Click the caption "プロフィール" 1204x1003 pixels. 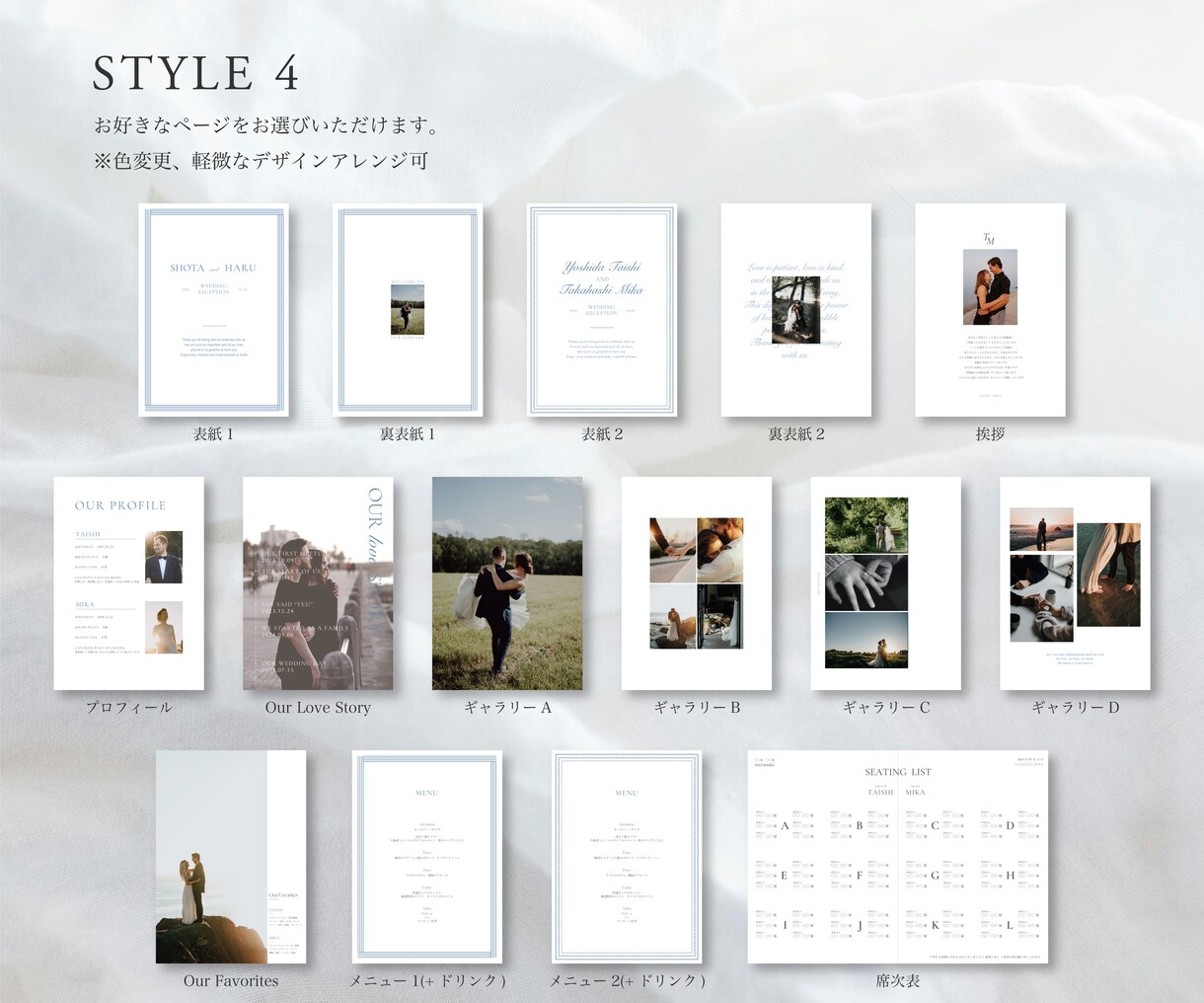coord(129,707)
